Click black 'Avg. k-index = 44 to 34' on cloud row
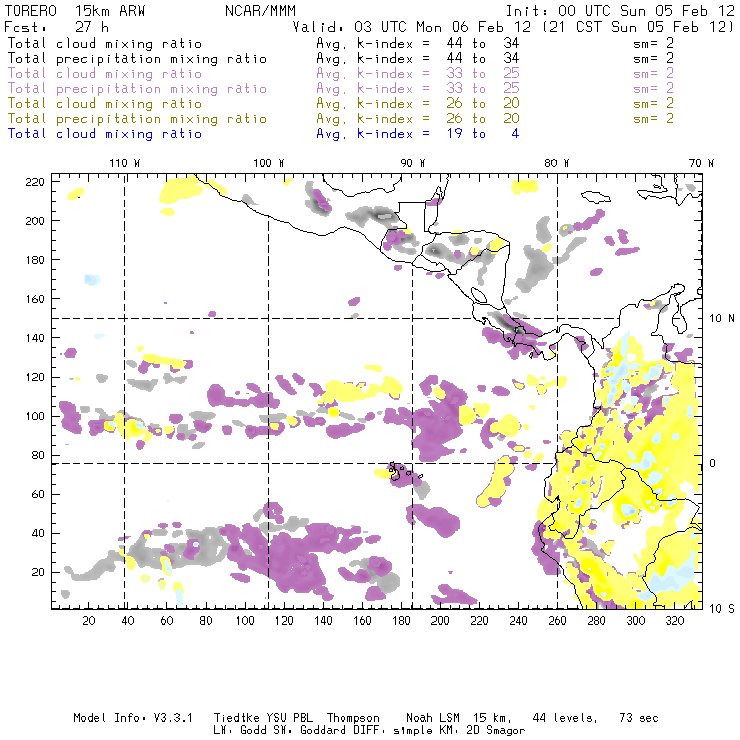The width and height of the screenshot is (740, 740). pos(418,43)
